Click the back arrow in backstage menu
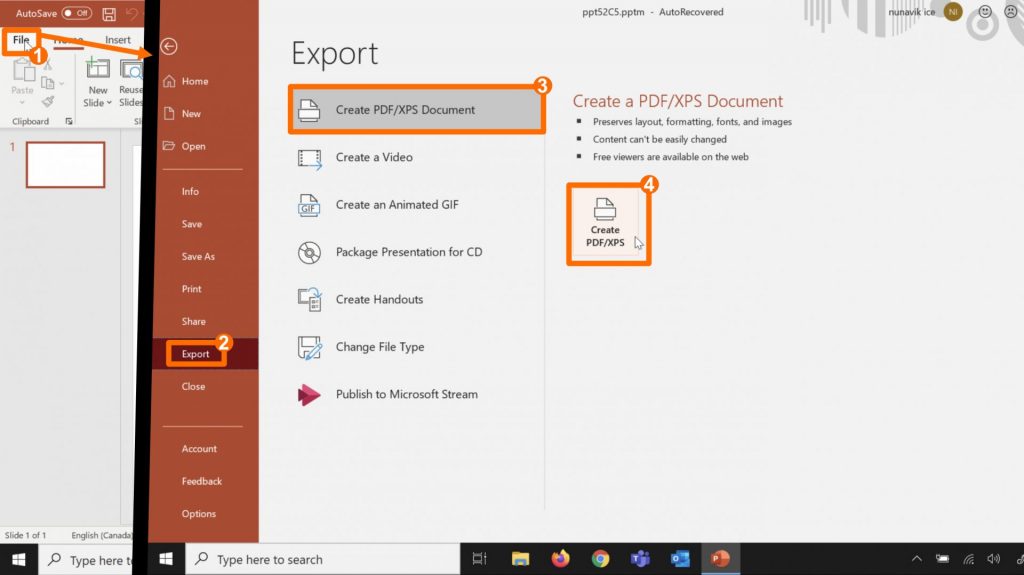 tap(169, 47)
